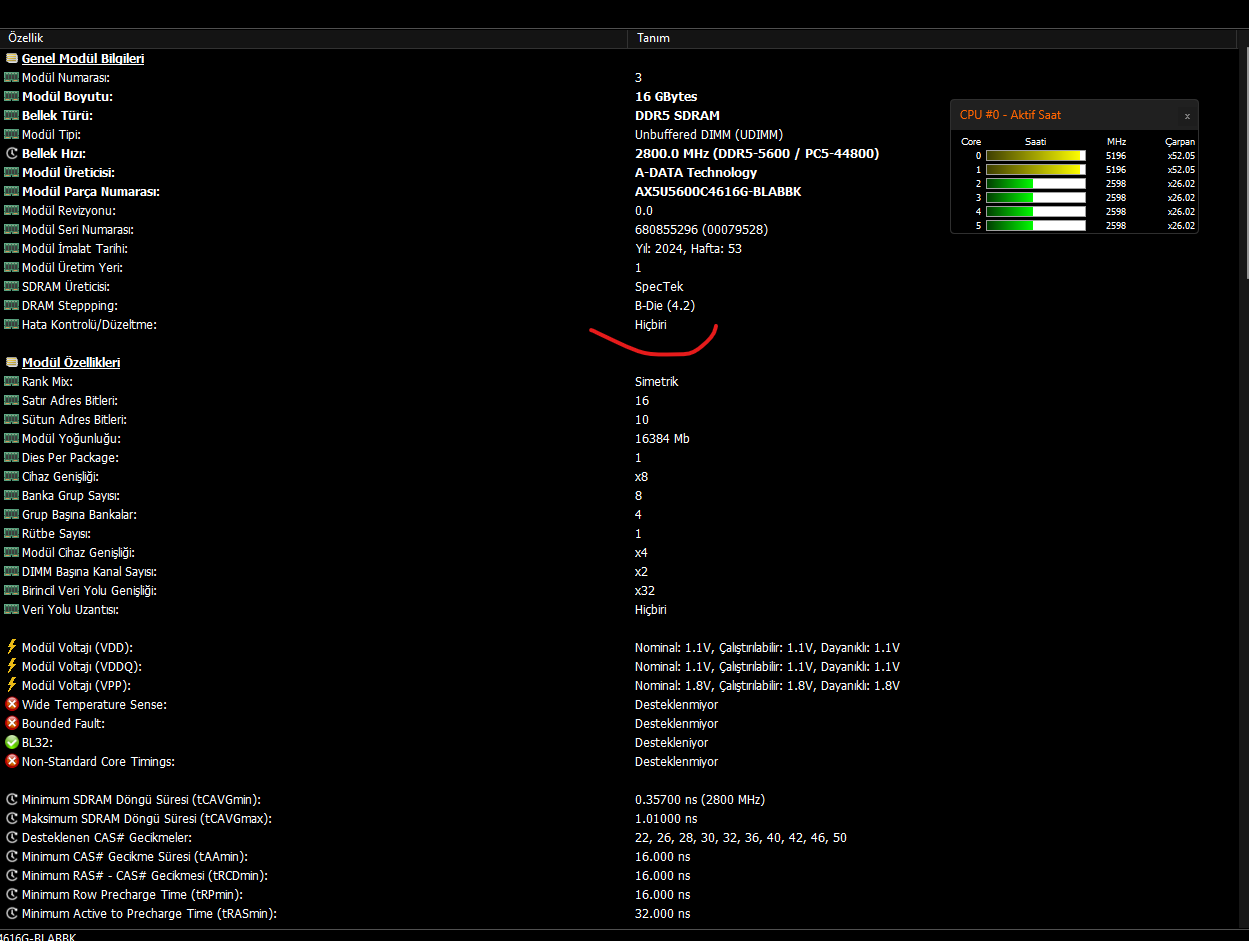Select the Simetrik value

tap(657, 381)
